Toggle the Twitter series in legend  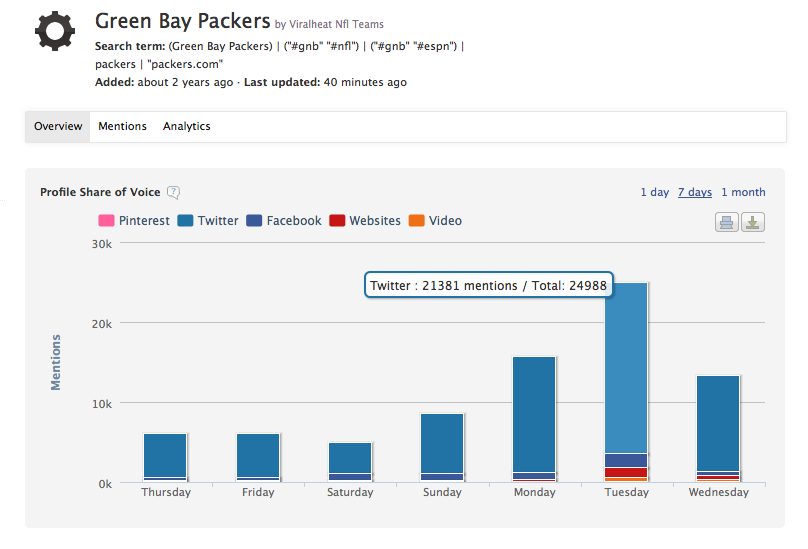coord(208,221)
